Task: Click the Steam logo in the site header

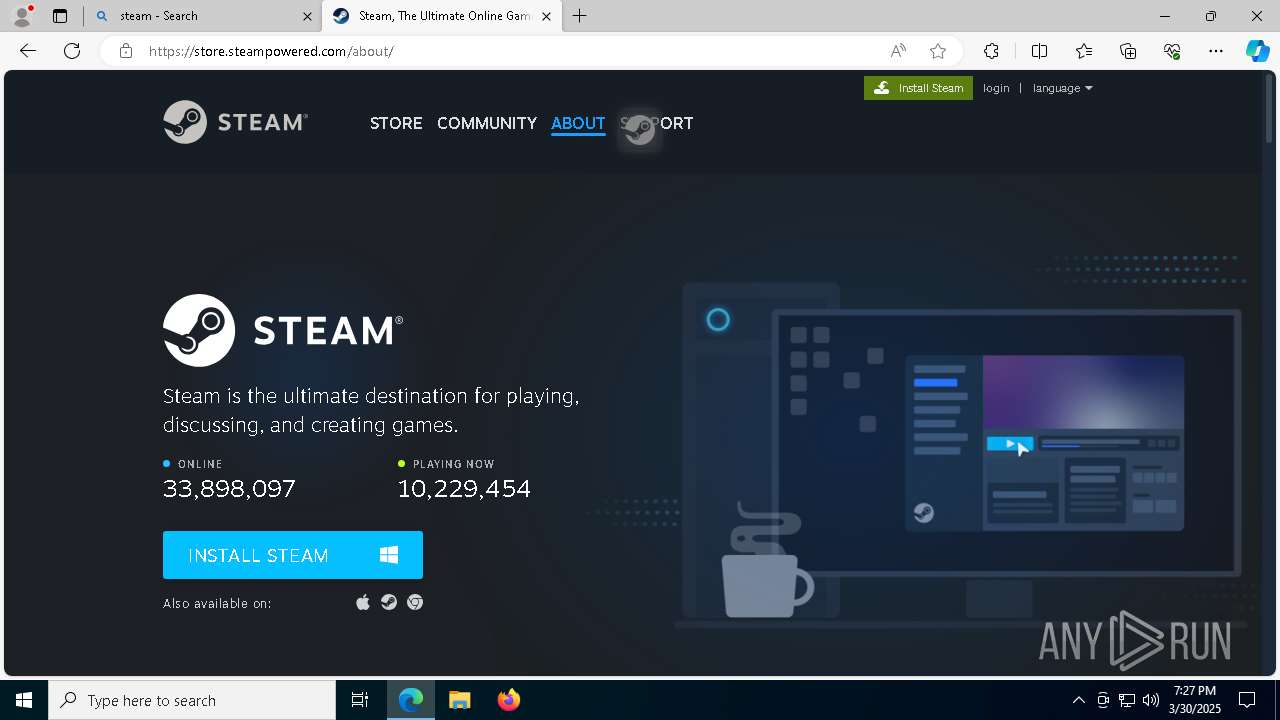Action: pyautogui.click(x=236, y=122)
